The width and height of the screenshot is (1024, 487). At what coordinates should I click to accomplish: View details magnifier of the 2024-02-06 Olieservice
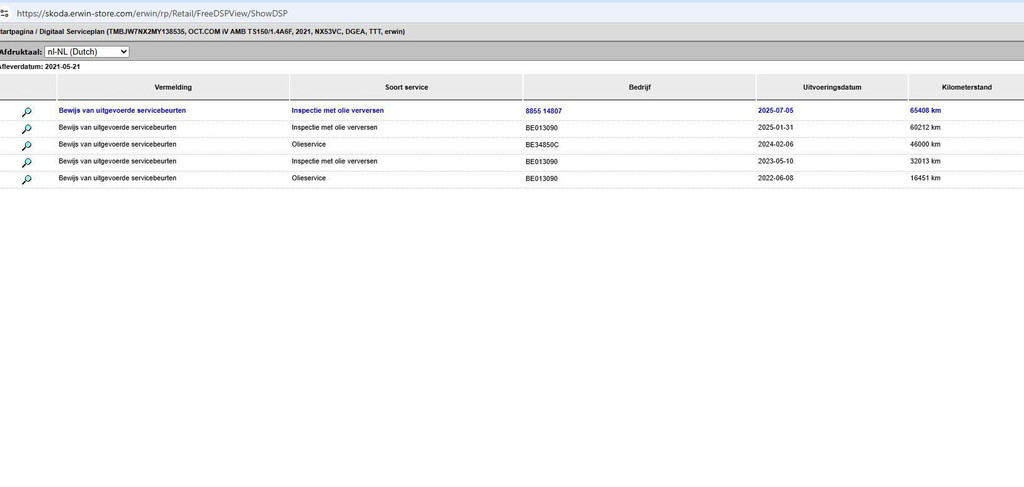[x=27, y=146]
